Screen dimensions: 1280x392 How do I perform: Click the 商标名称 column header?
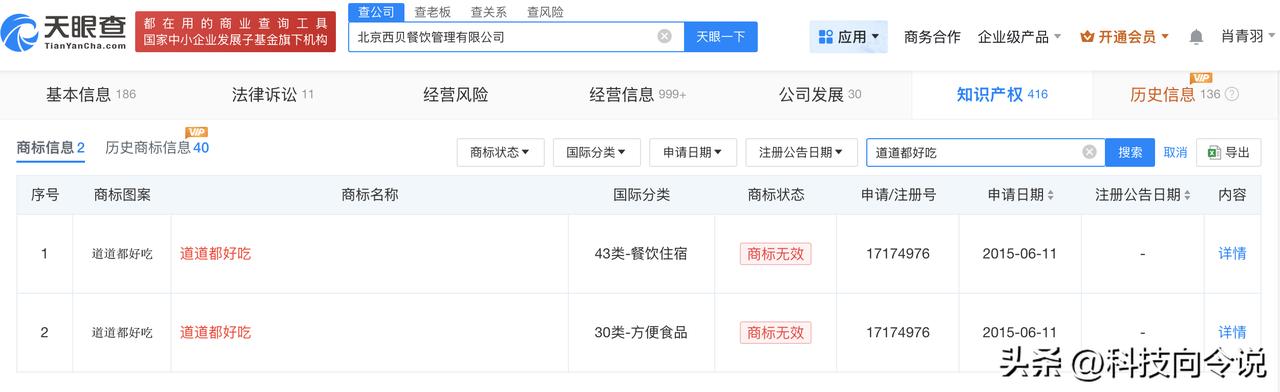(370, 195)
